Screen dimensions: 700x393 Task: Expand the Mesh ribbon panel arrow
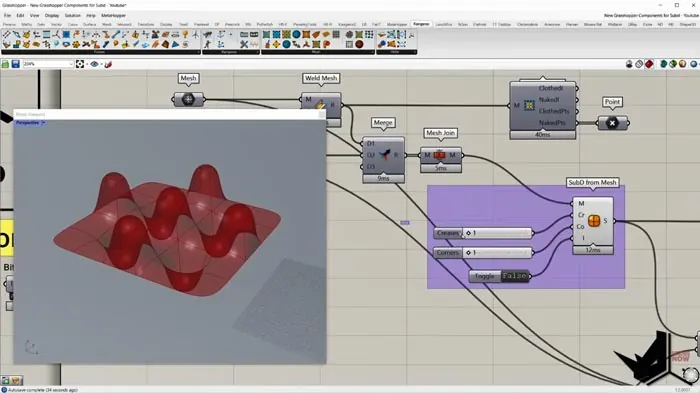tap(373, 52)
